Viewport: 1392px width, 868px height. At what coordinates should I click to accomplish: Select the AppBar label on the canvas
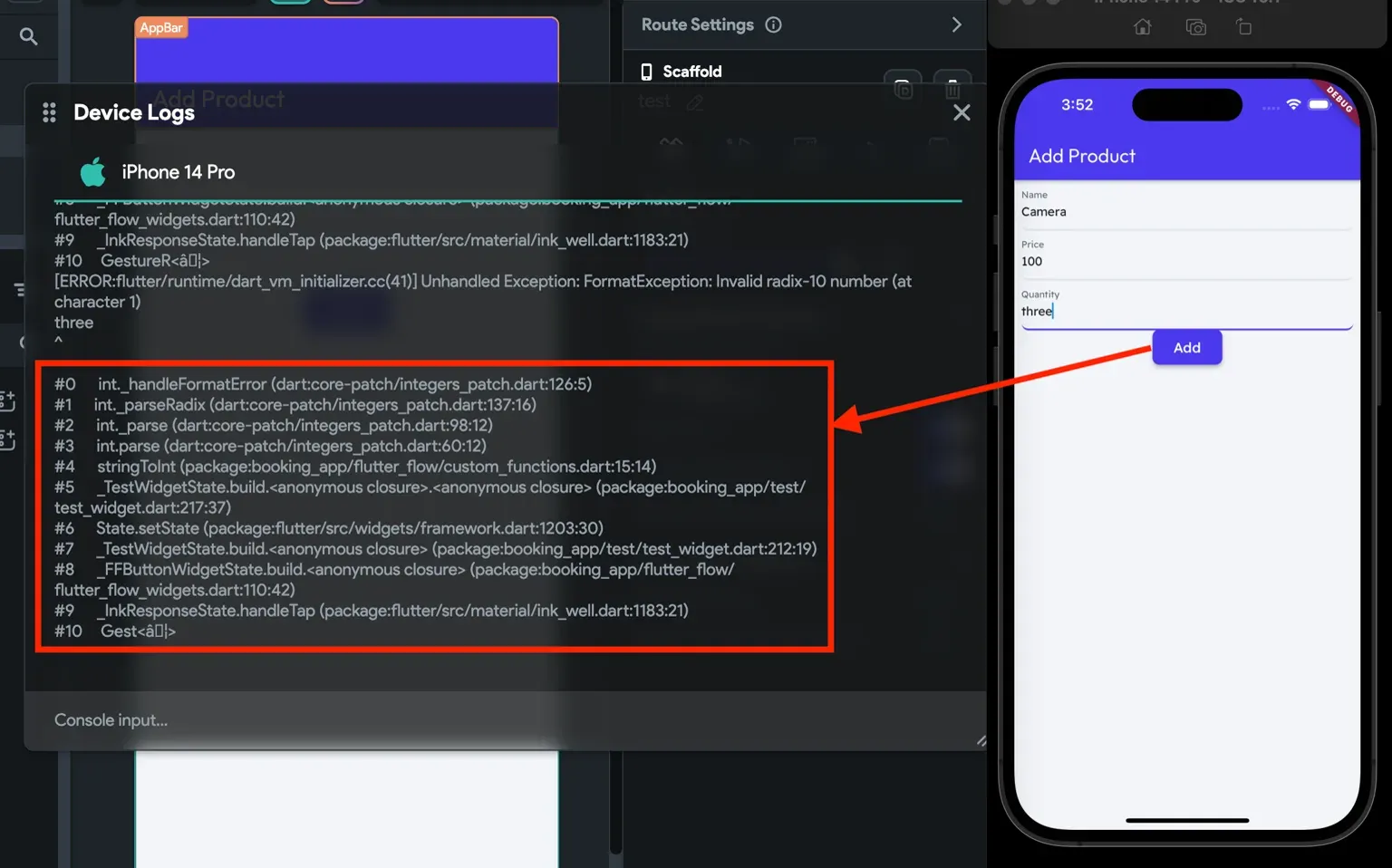pyautogui.click(x=161, y=28)
